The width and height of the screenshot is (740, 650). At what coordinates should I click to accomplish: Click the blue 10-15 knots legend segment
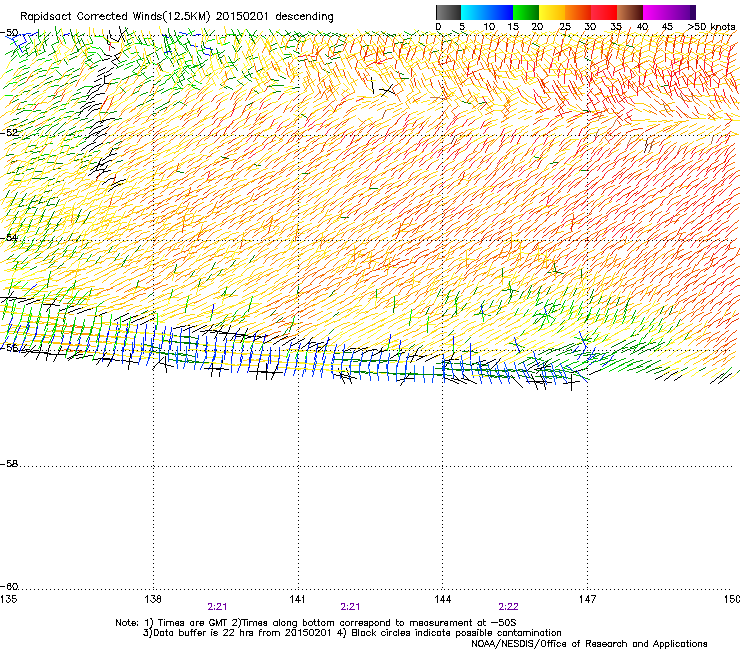pos(500,12)
